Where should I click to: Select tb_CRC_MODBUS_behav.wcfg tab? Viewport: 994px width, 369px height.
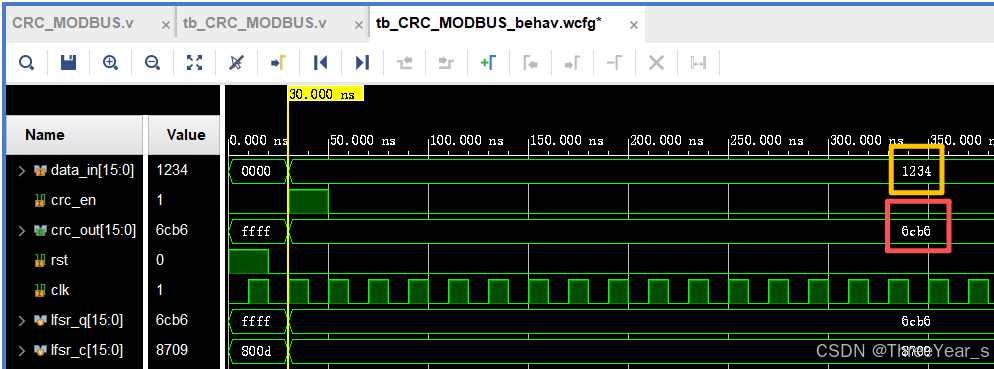pos(489,23)
